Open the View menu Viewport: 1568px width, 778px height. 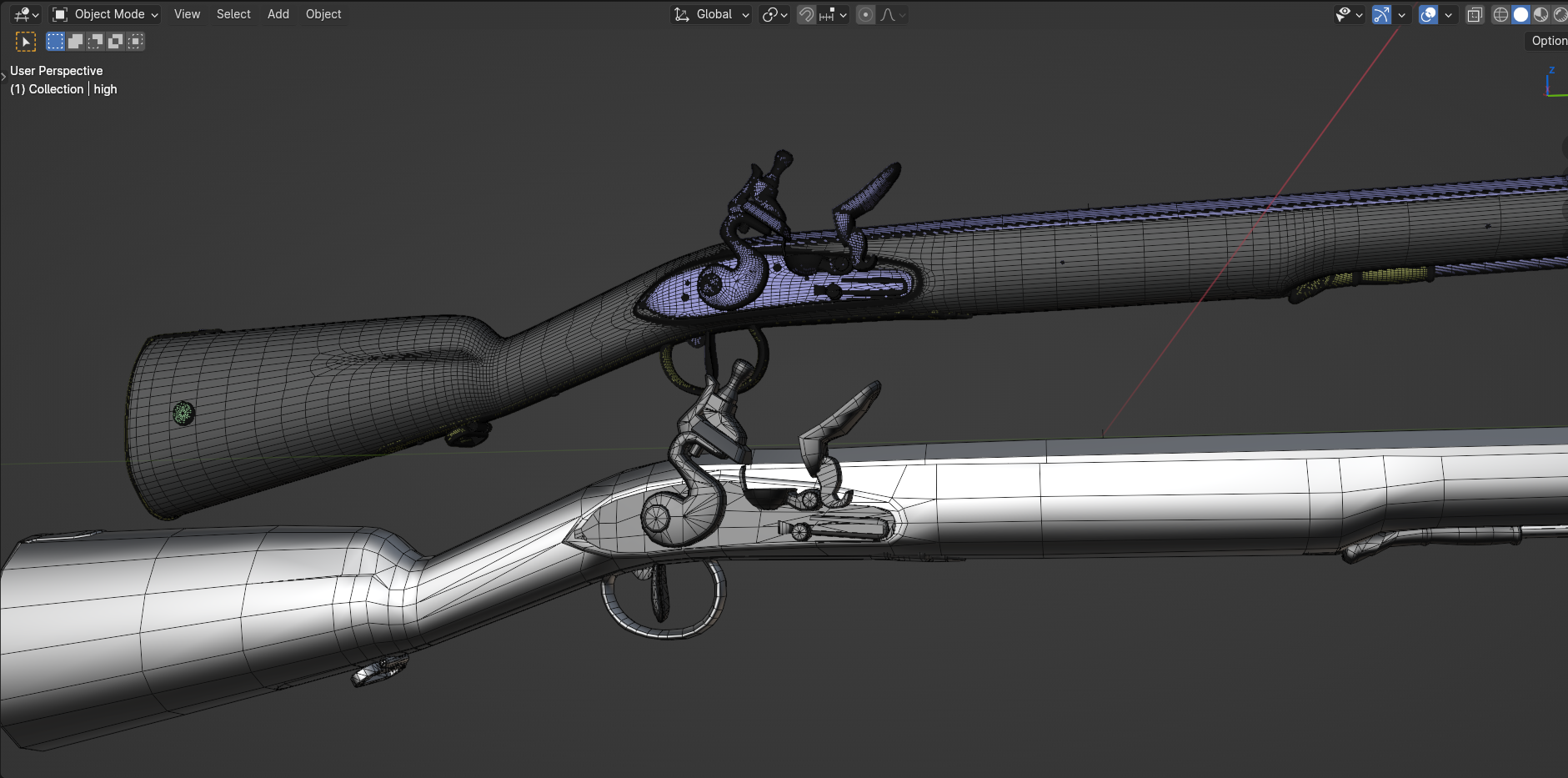187,14
